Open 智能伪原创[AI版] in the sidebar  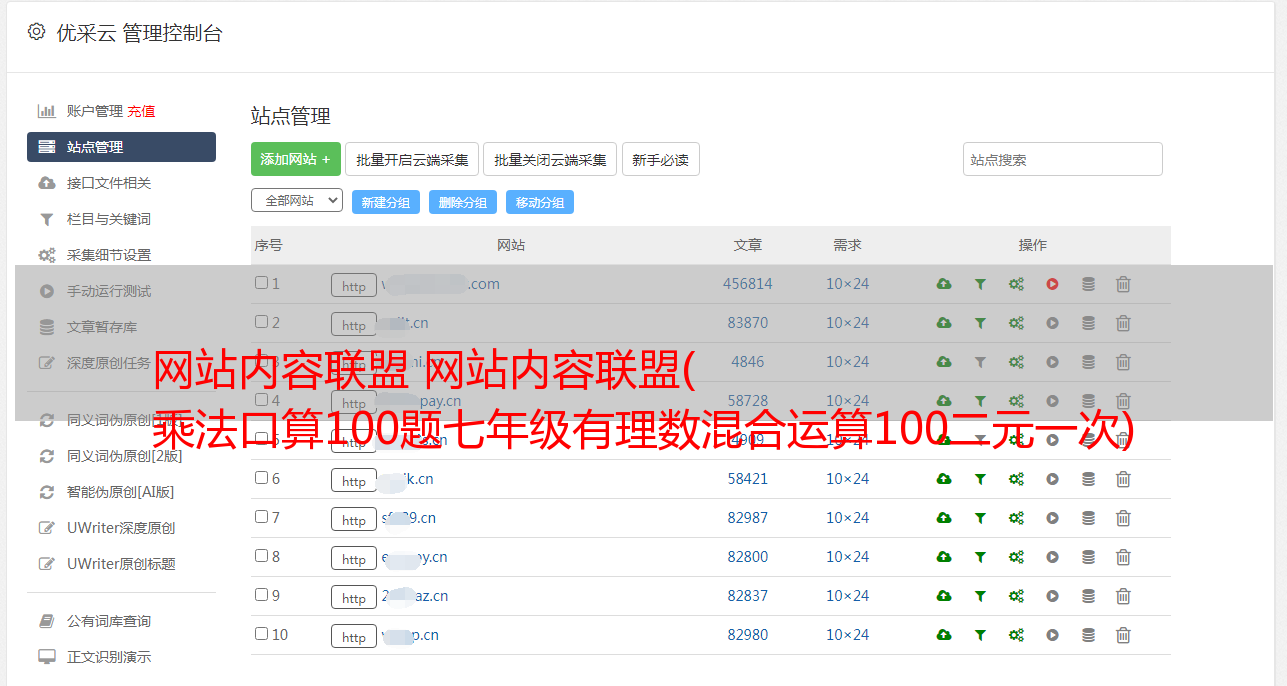click(121, 492)
